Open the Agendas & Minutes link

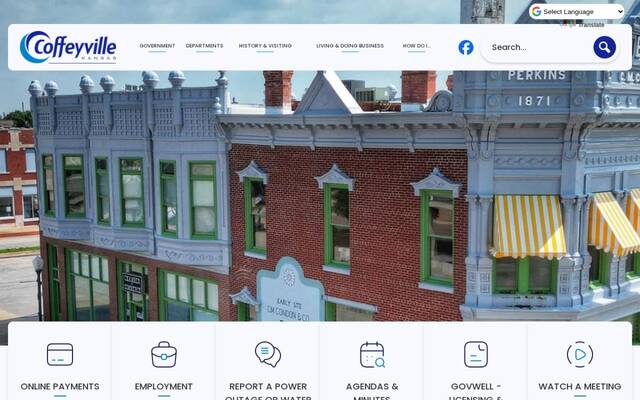372,391
